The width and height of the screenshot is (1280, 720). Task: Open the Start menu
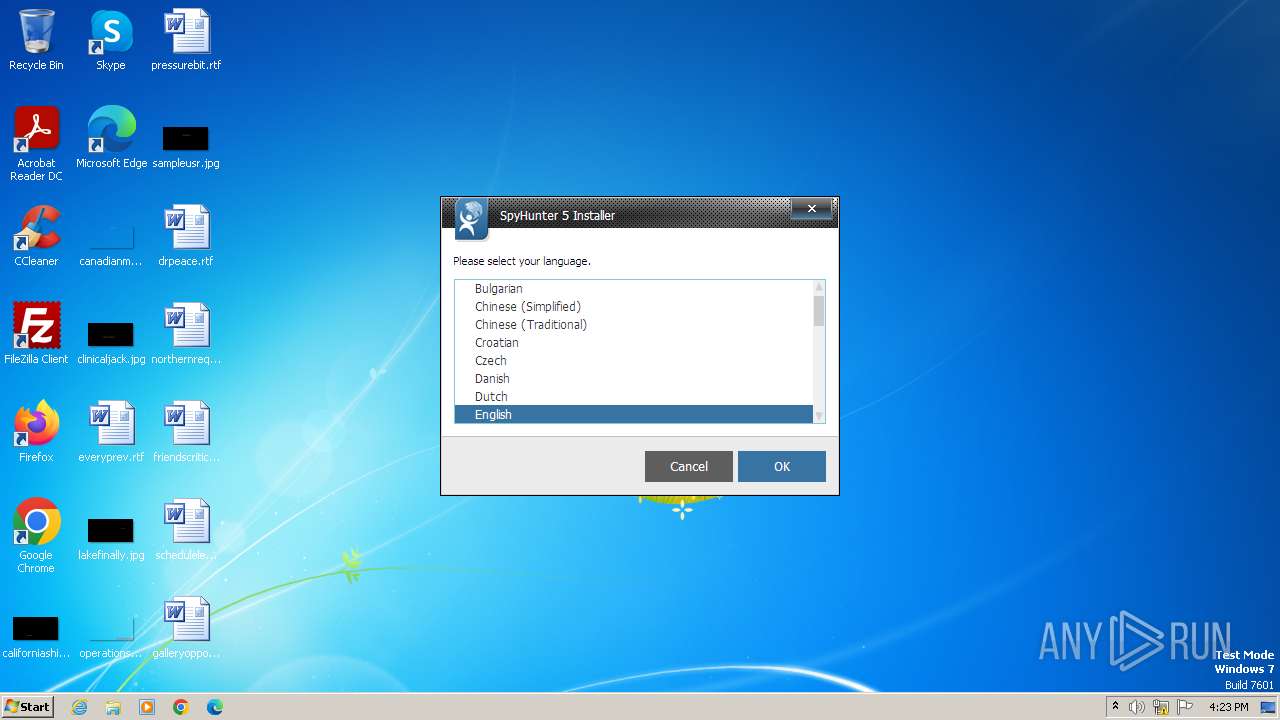[27, 707]
